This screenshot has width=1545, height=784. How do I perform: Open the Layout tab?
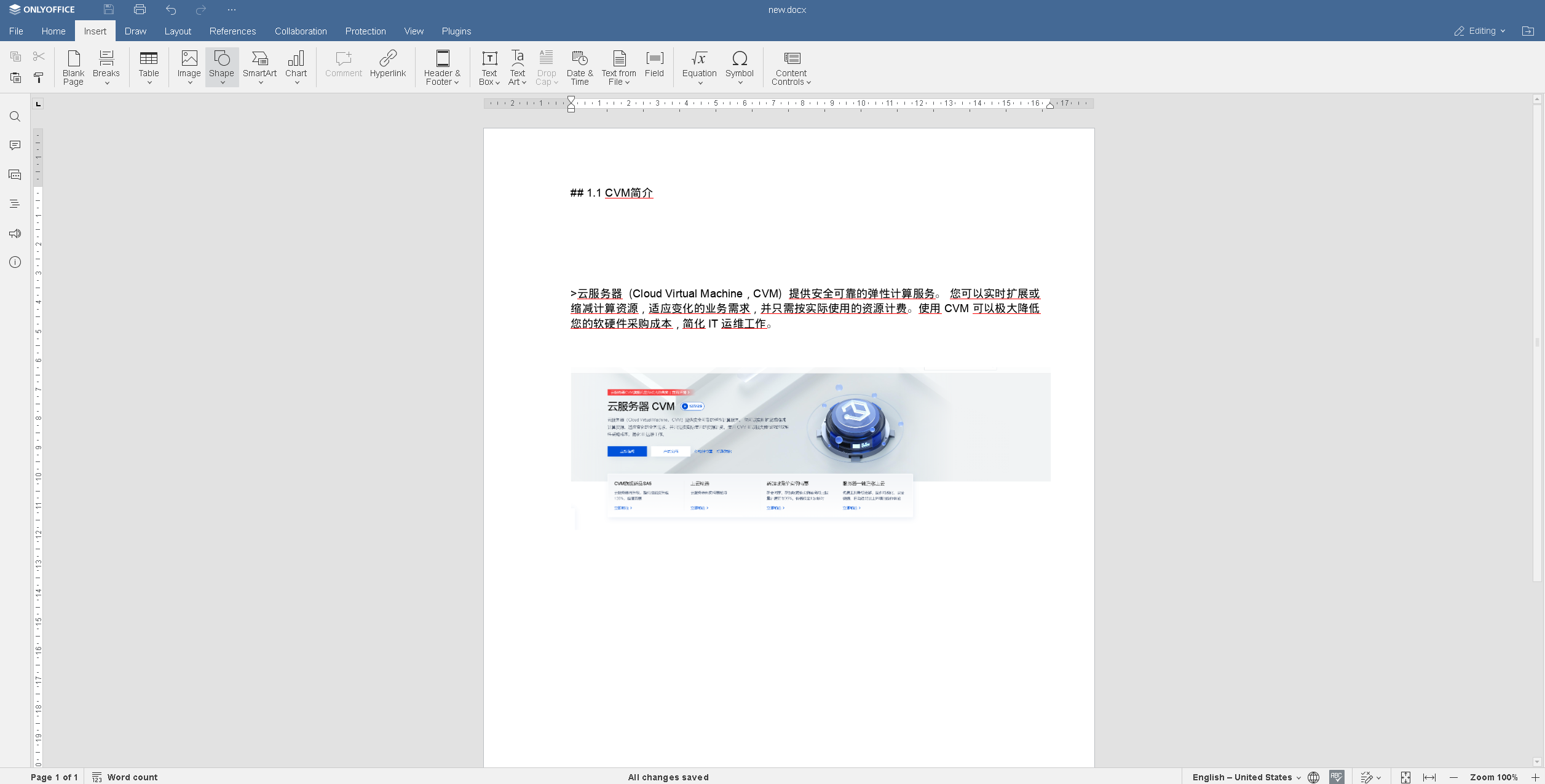[178, 31]
